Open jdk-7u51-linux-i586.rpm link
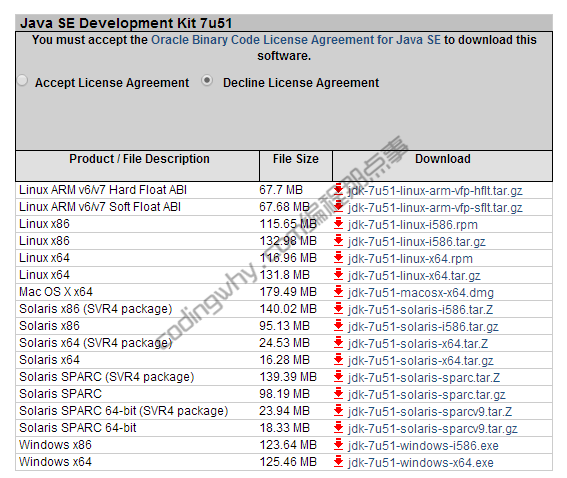This screenshot has width=567, height=478. [x=413, y=225]
